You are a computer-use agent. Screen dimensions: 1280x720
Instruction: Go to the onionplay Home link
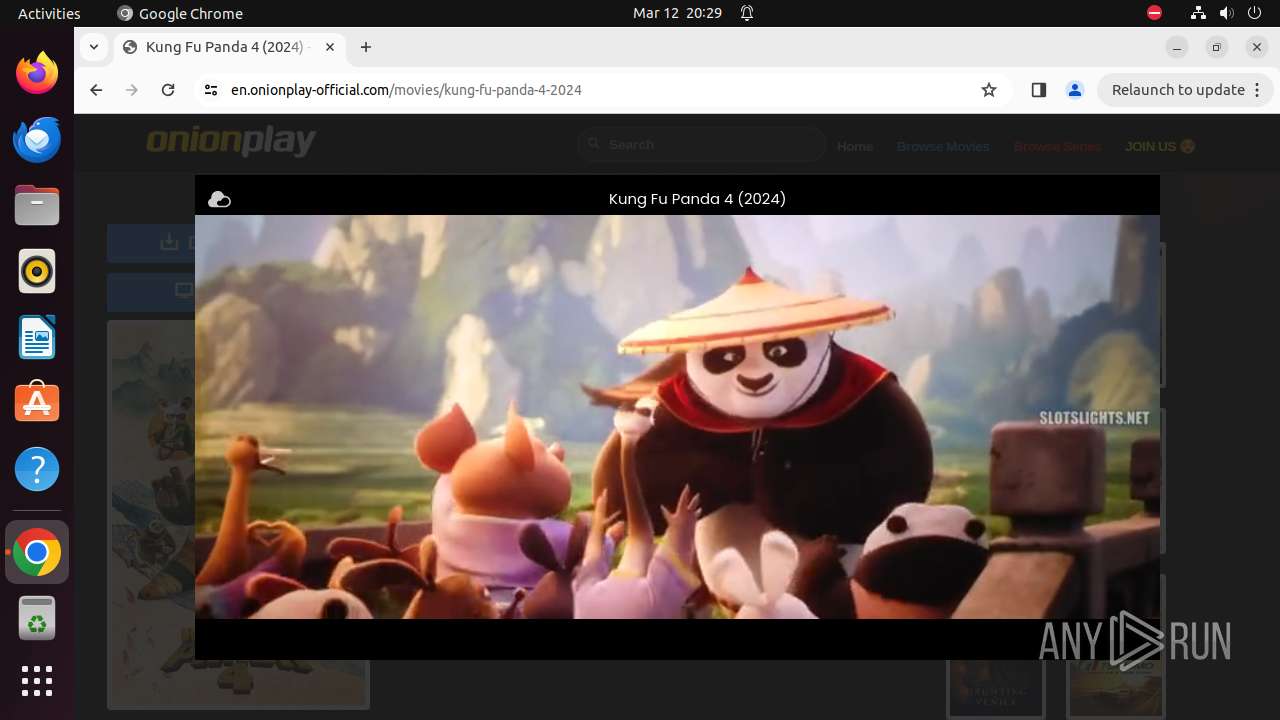[855, 146]
